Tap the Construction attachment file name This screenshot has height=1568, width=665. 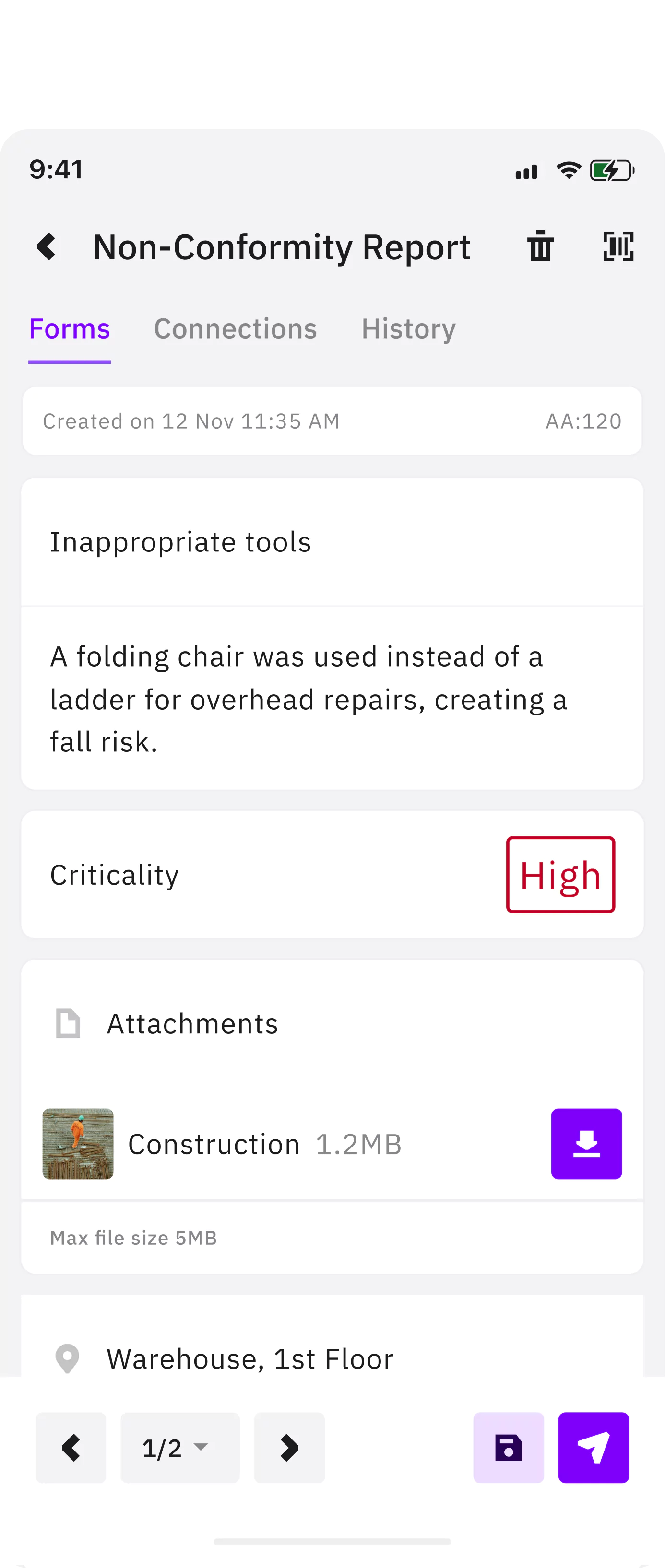pyautogui.click(x=214, y=1144)
